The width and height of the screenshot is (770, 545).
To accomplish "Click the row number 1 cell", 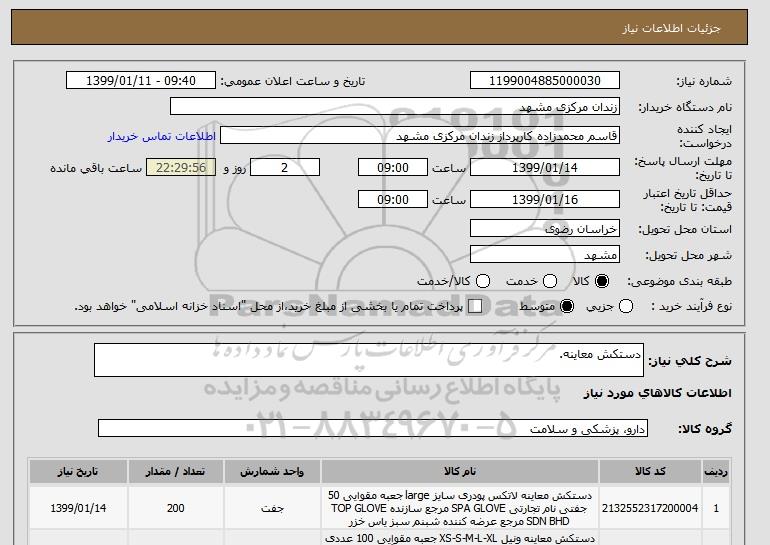I will [x=716, y=508].
